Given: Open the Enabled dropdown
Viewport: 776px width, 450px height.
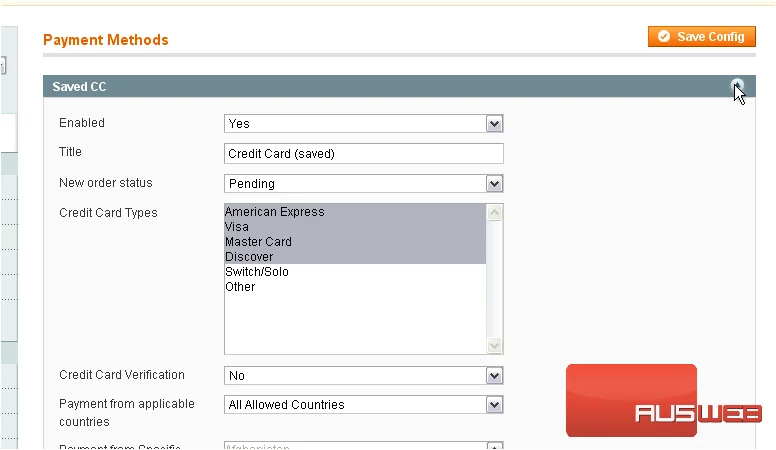Looking at the screenshot, I should tap(363, 124).
